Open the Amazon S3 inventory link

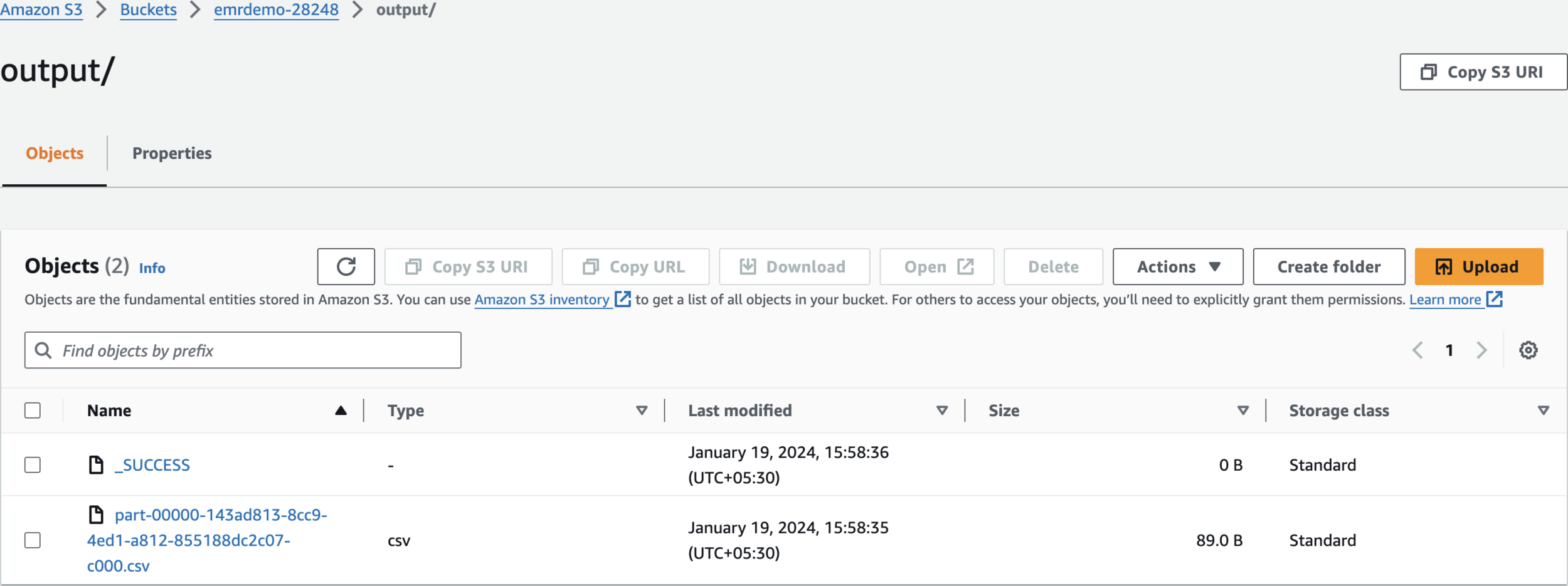pyautogui.click(x=542, y=300)
